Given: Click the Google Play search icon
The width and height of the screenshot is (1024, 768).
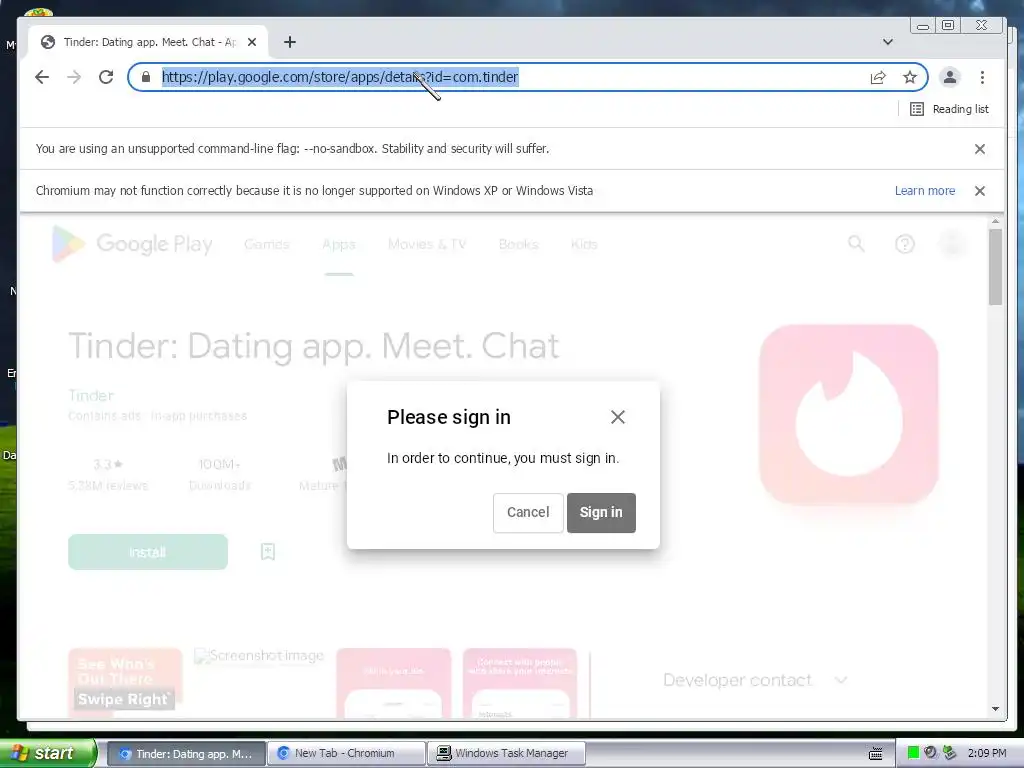Looking at the screenshot, I should (x=856, y=244).
